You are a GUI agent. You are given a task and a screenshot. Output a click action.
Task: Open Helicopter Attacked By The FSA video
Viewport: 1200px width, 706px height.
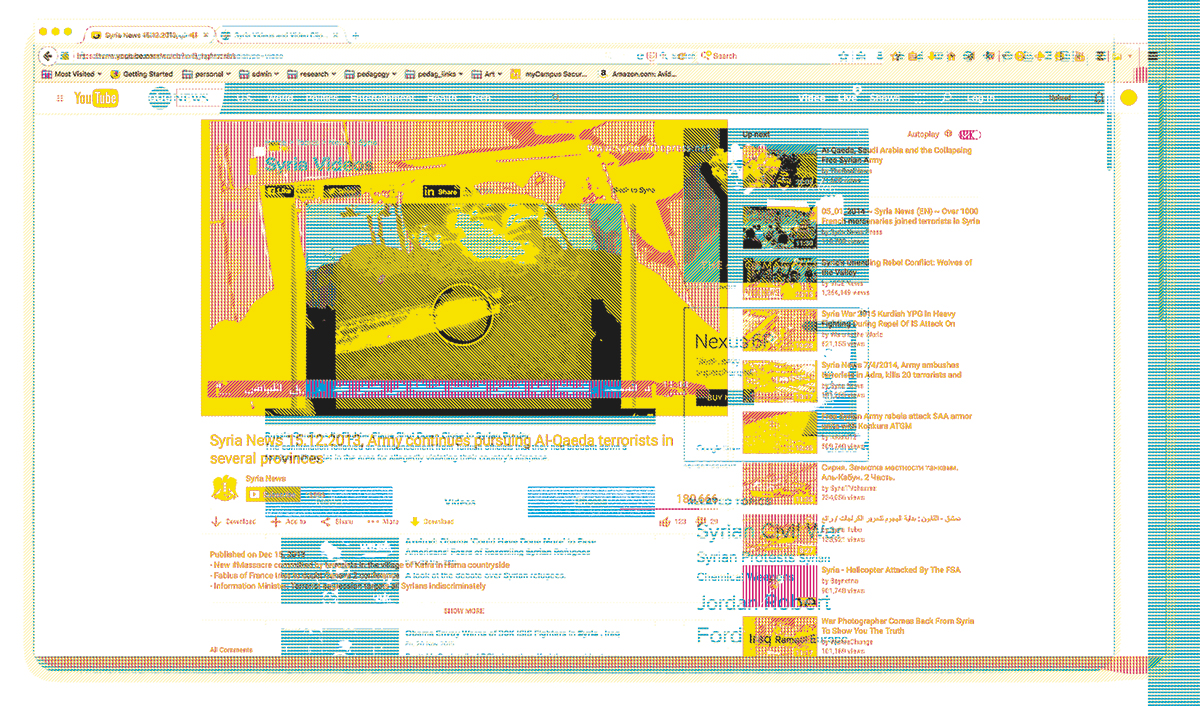[780, 585]
